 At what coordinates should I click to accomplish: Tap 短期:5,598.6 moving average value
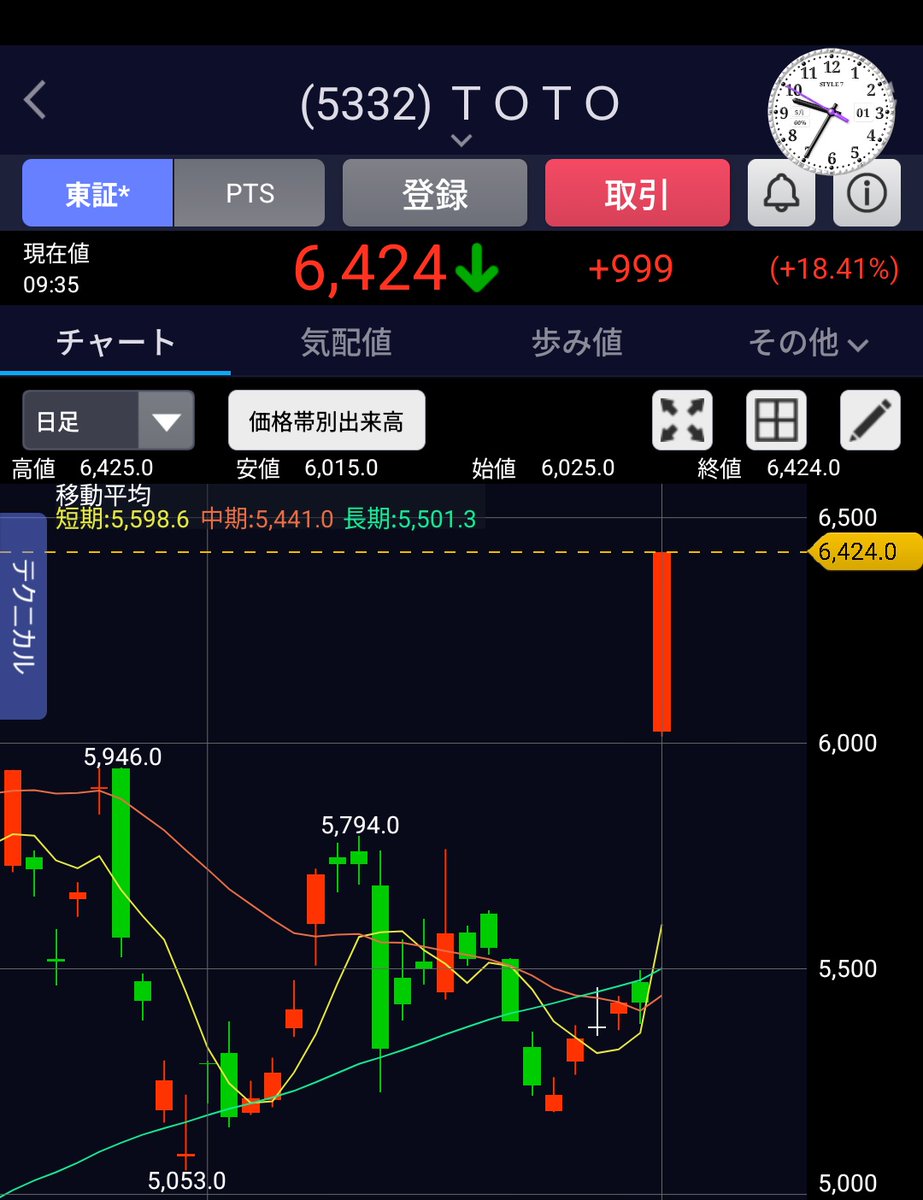(122, 518)
